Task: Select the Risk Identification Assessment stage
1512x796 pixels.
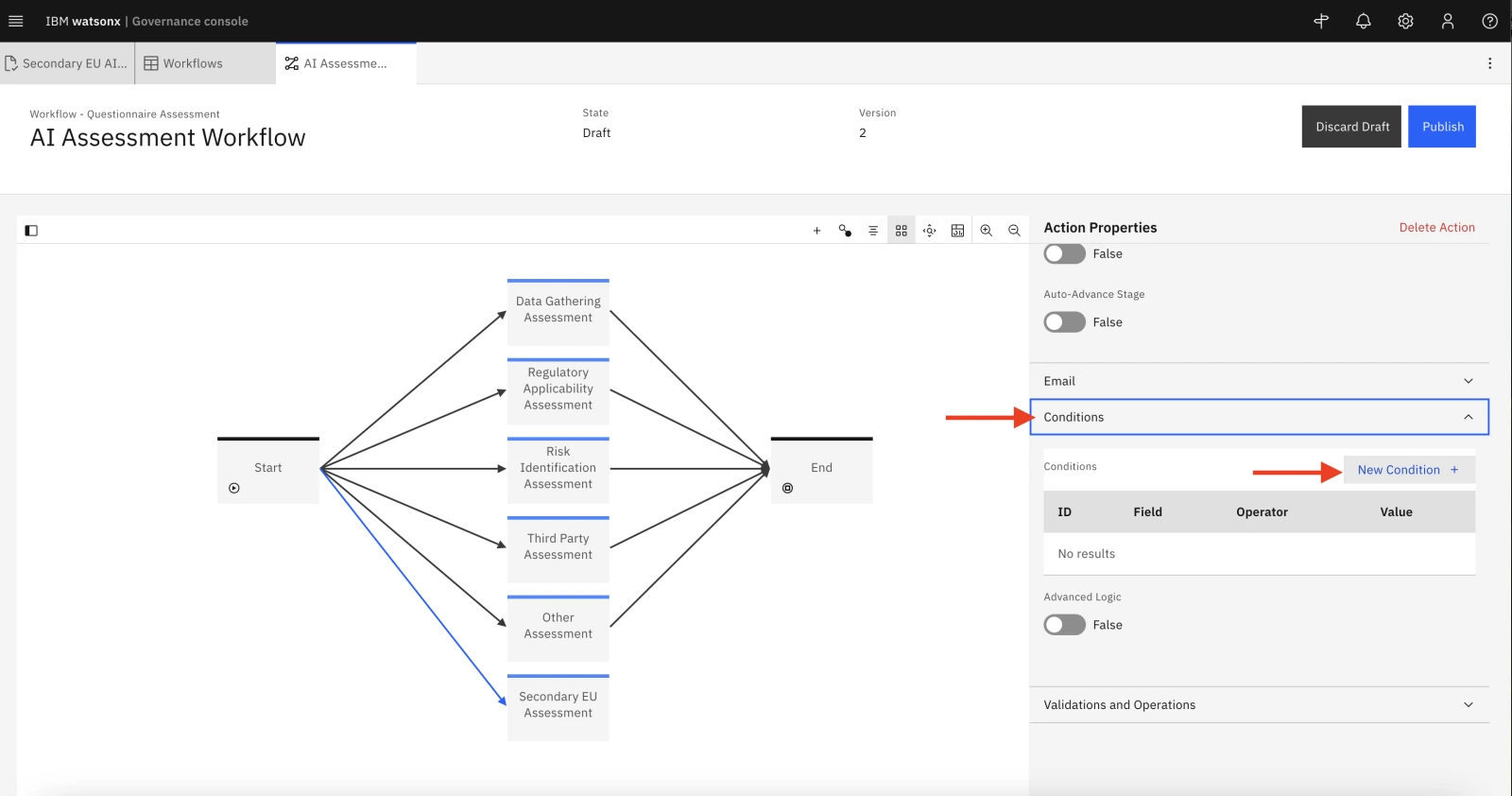Action: tap(558, 470)
